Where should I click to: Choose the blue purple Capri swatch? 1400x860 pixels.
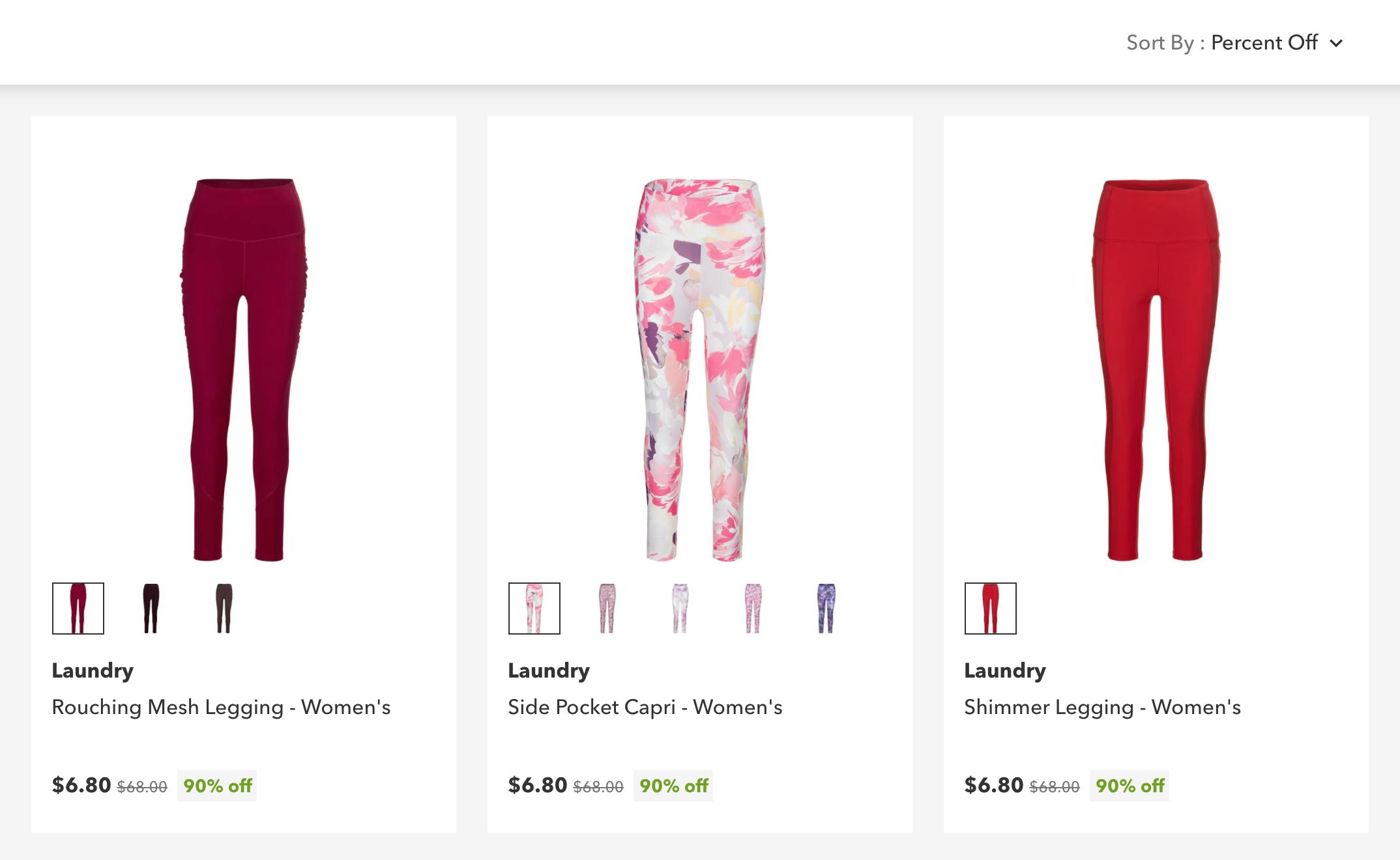coord(826,609)
